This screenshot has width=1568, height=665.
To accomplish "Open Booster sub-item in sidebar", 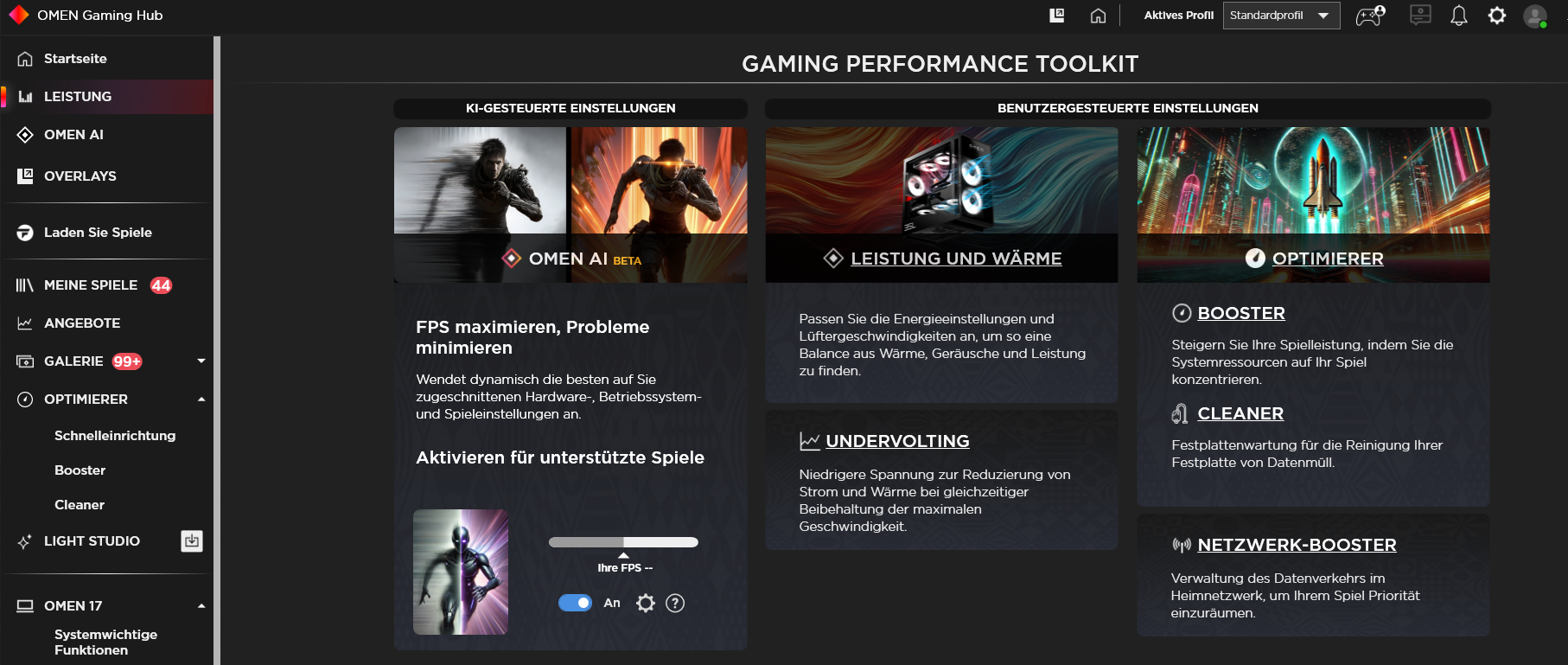I will (x=80, y=470).
